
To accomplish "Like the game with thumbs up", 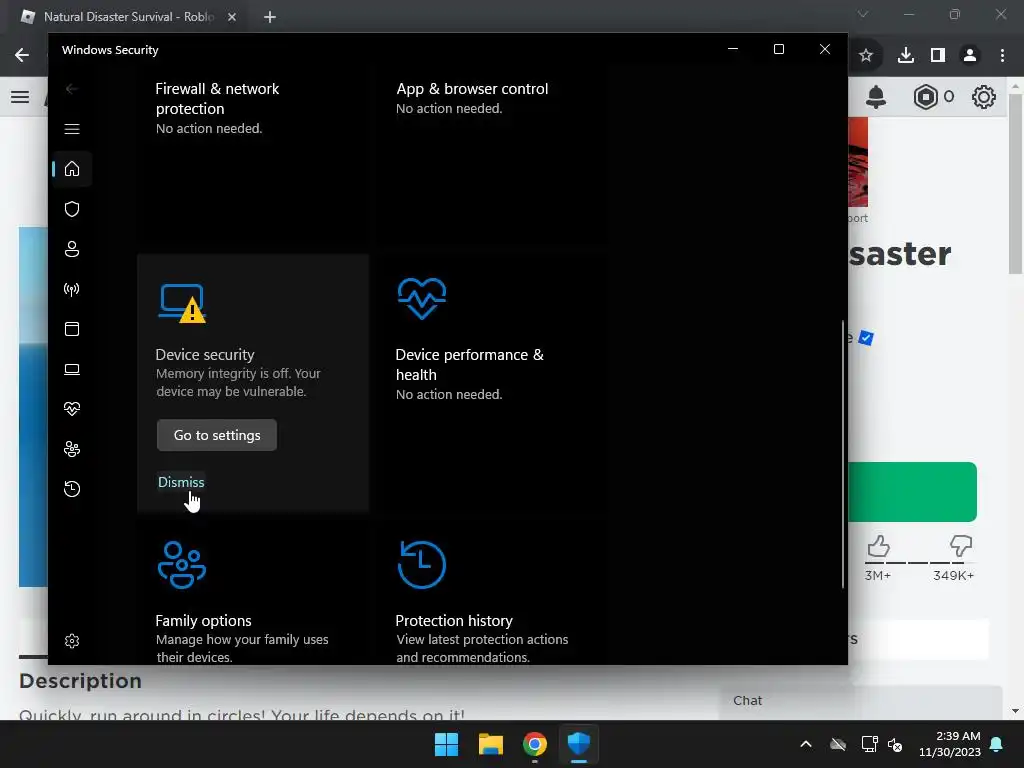I will [x=878, y=546].
